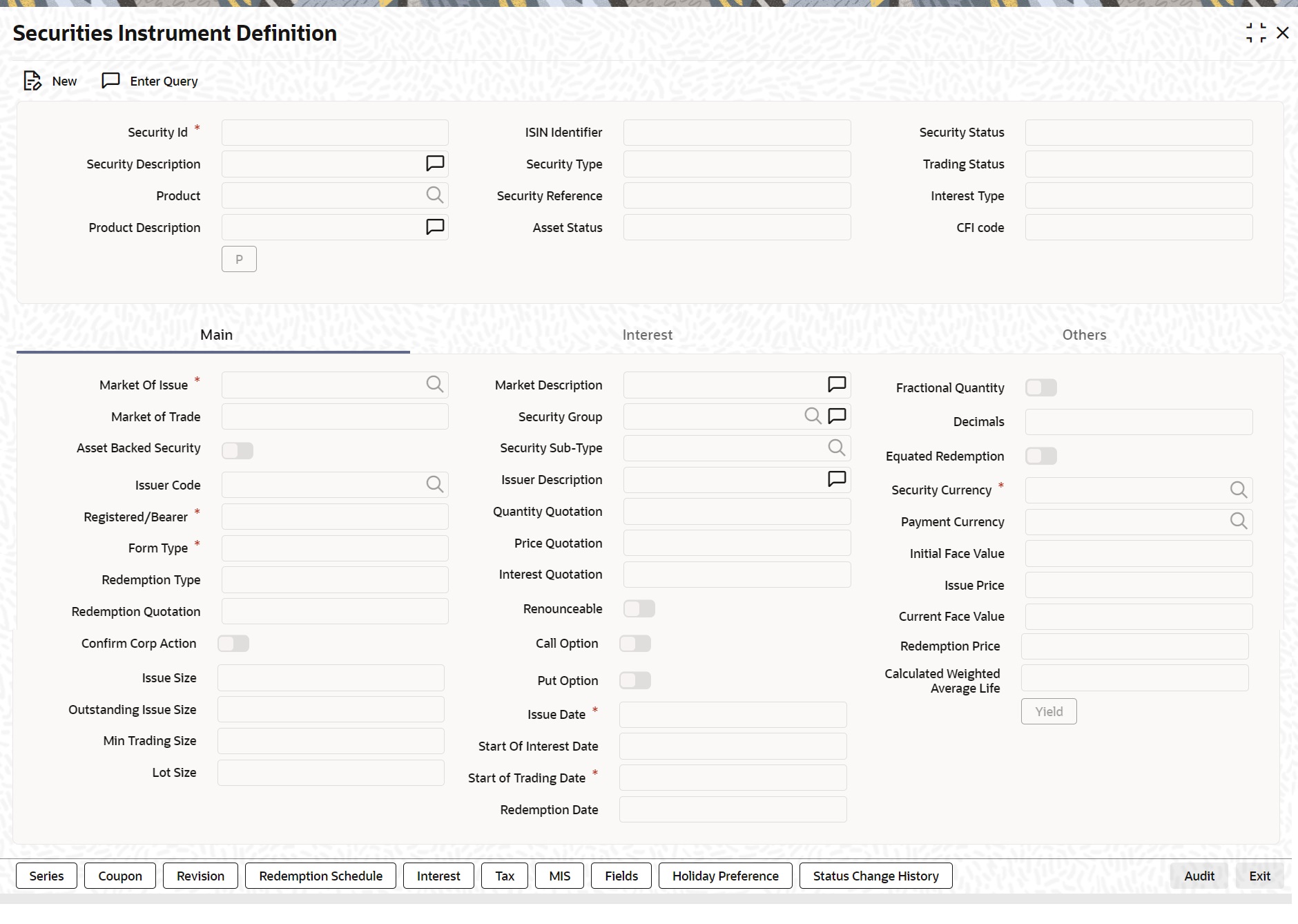Open the Security Description editor popup icon
Screen dimensions: 1298x924
coord(435,164)
